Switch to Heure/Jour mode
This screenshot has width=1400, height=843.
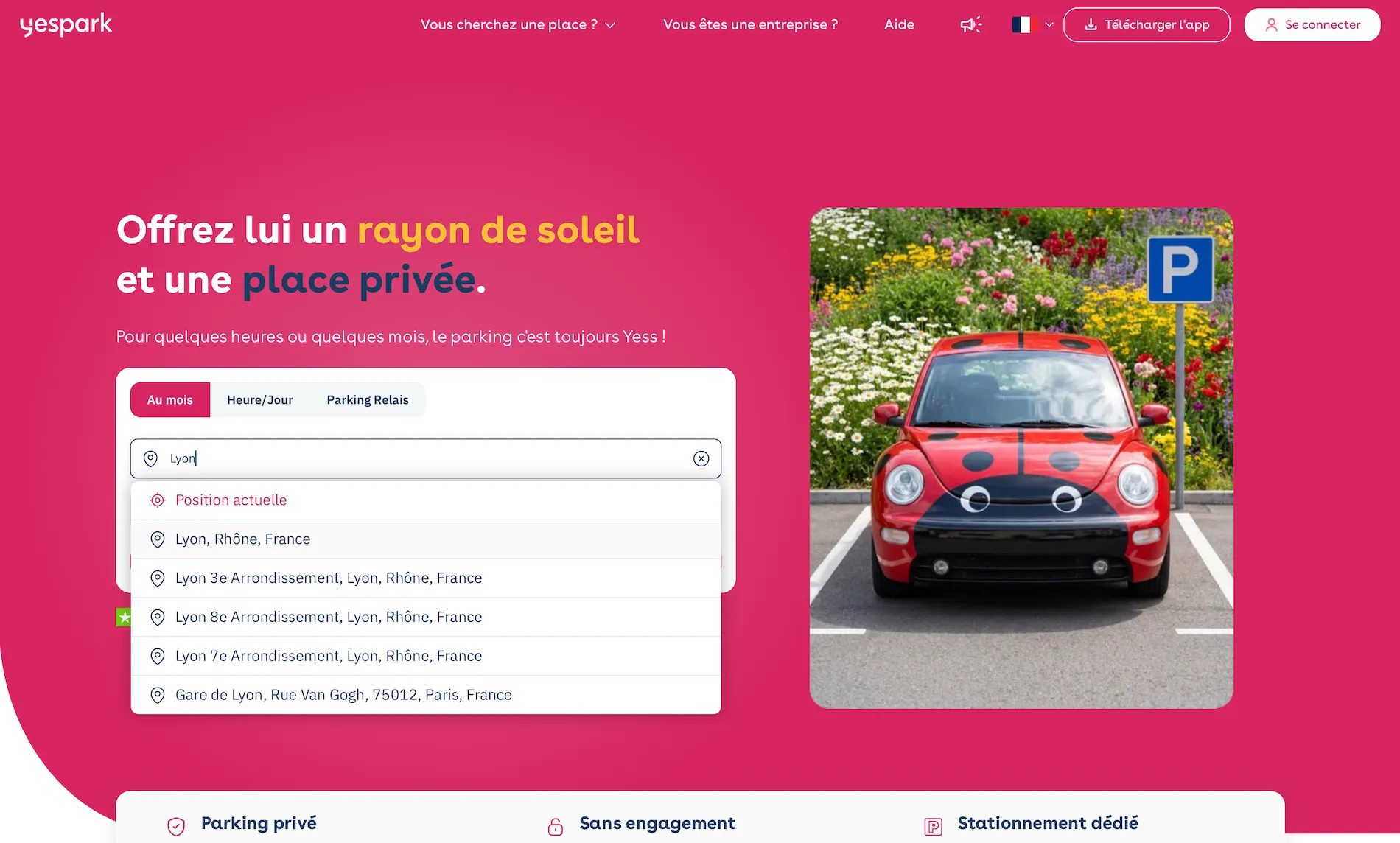259,399
